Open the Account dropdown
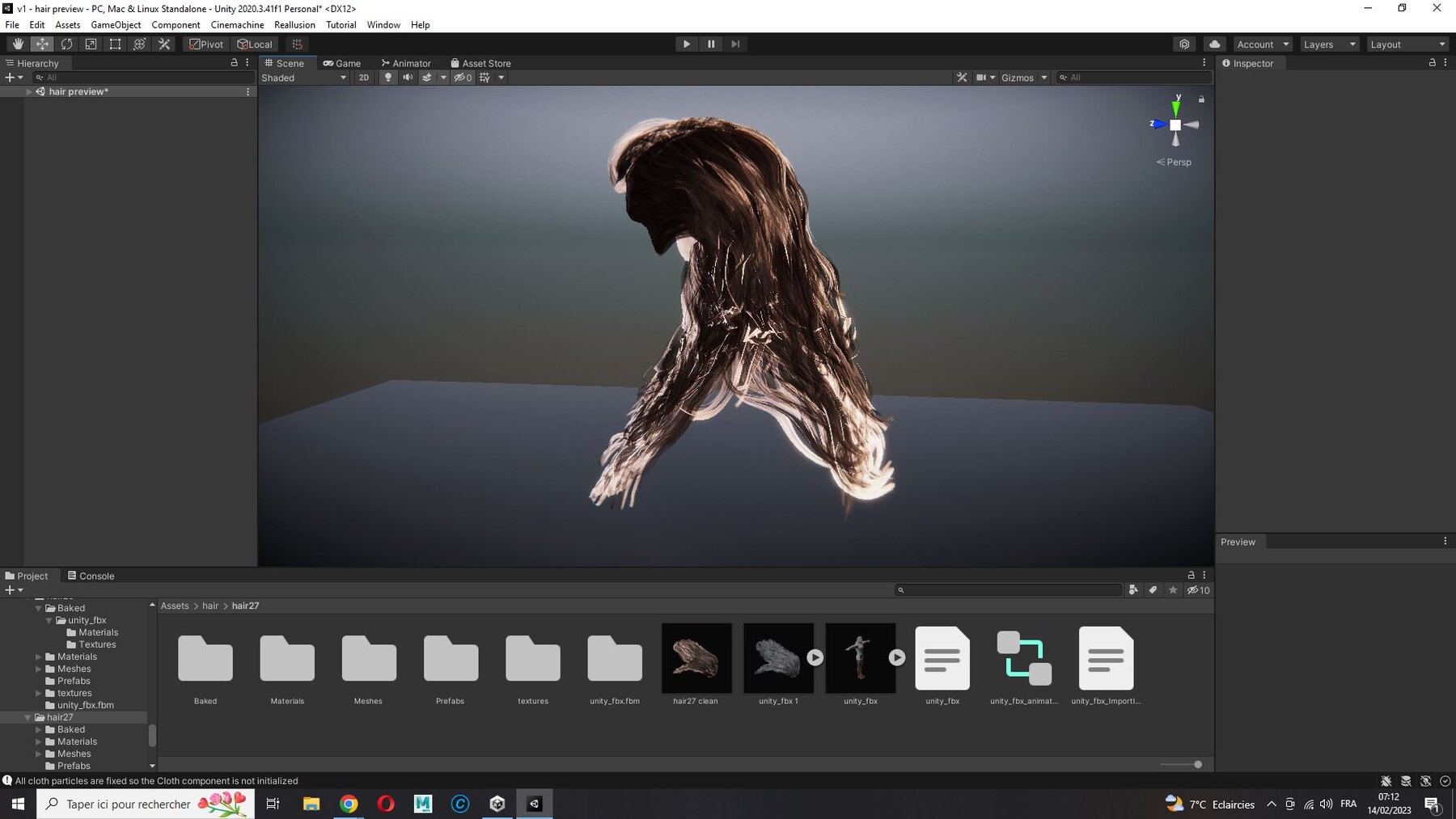 [1263, 44]
